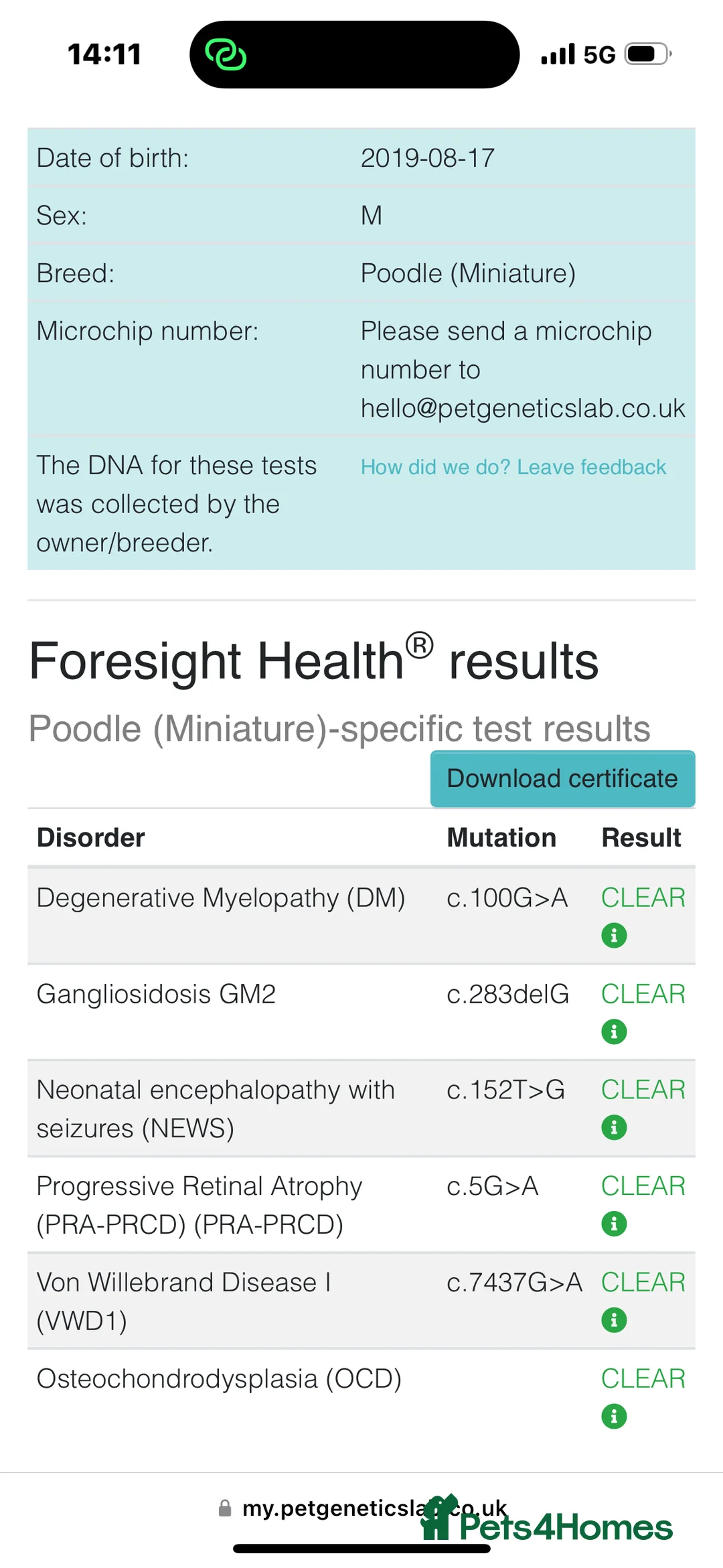Viewport: 723px width, 1568px height.
Task: Tap the green link icon in Dynamic Island
Action: click(226, 54)
